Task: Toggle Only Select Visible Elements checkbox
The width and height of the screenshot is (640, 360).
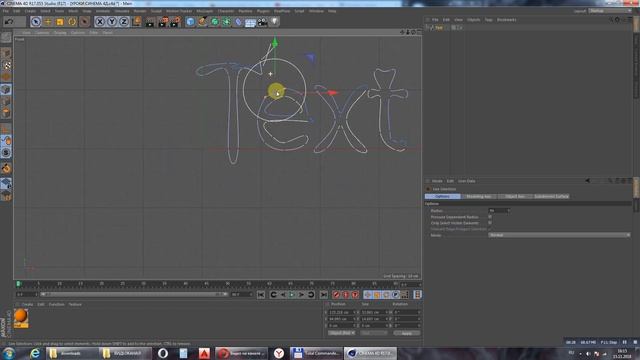Action: coord(490,223)
